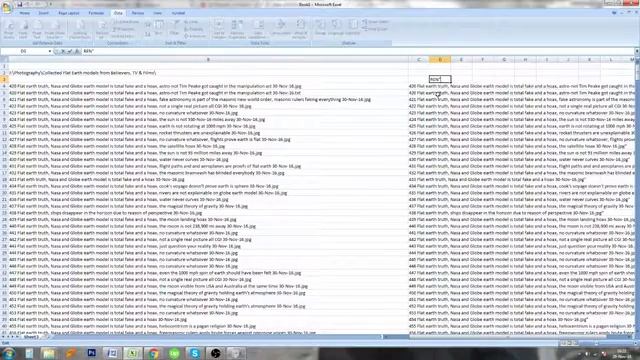640x360 pixels.
Task: Click Hide Detail in Outline group
Action: tap(375, 29)
